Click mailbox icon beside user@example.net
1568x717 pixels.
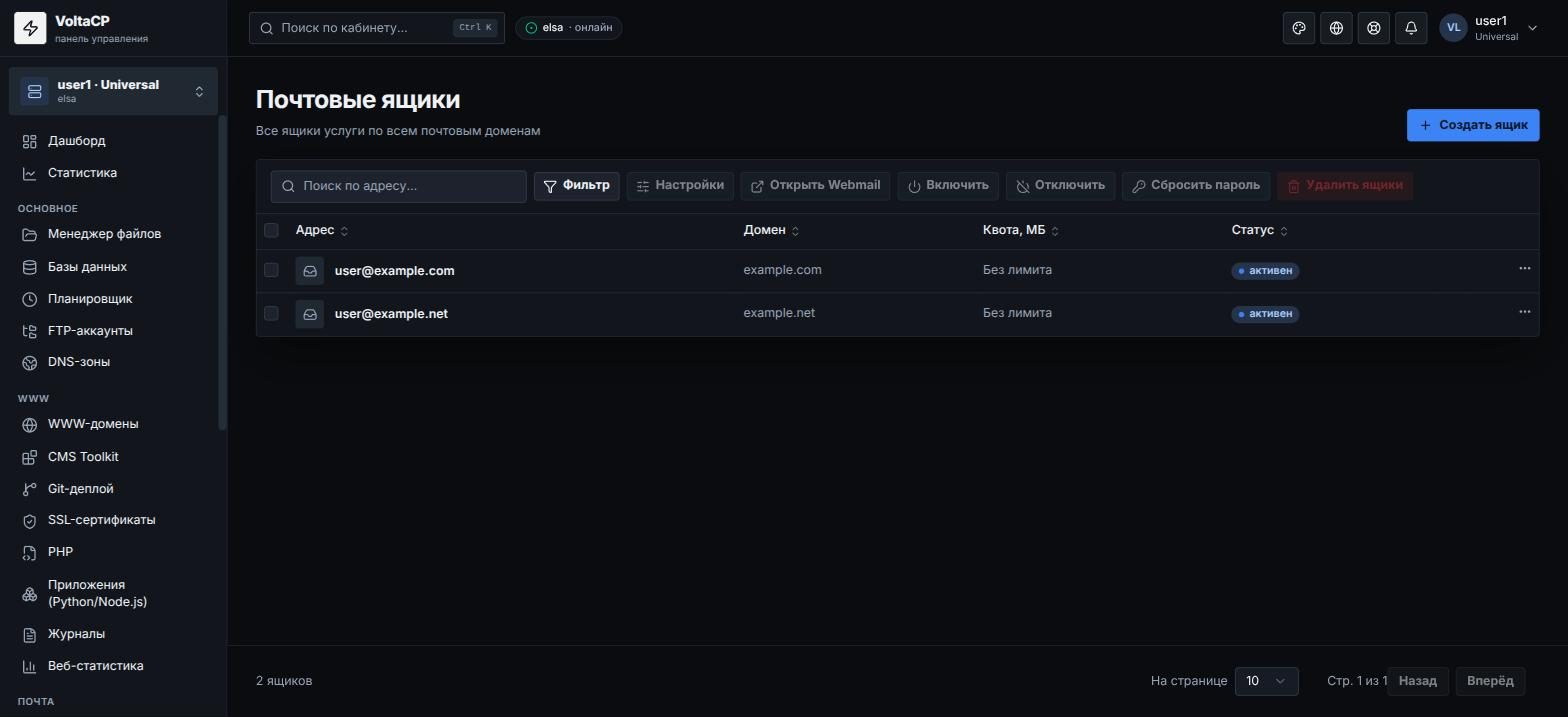tap(310, 314)
